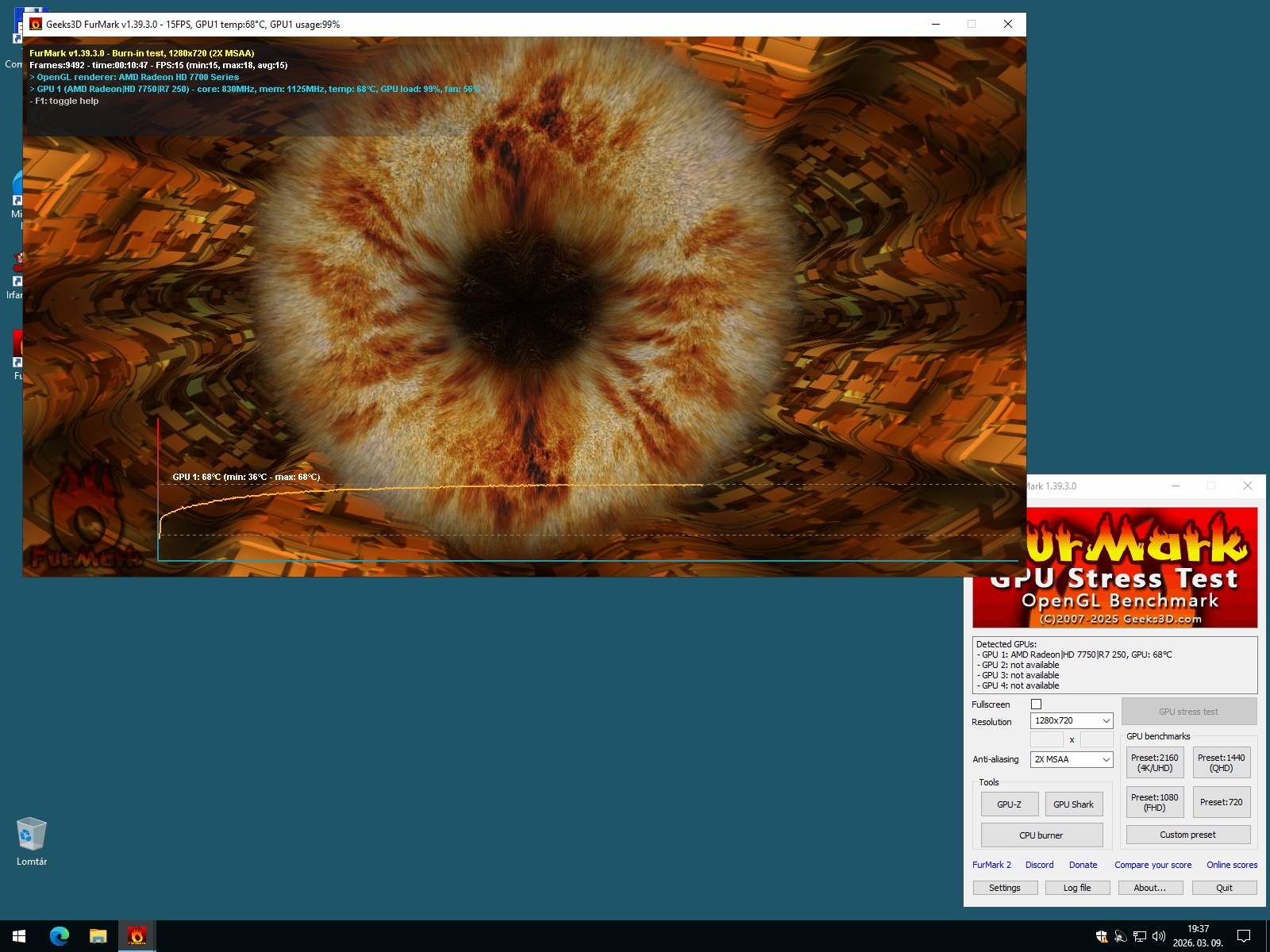Click the 'Frames:9492' statistics line
This screenshot has width=1270, height=952.
click(159, 65)
